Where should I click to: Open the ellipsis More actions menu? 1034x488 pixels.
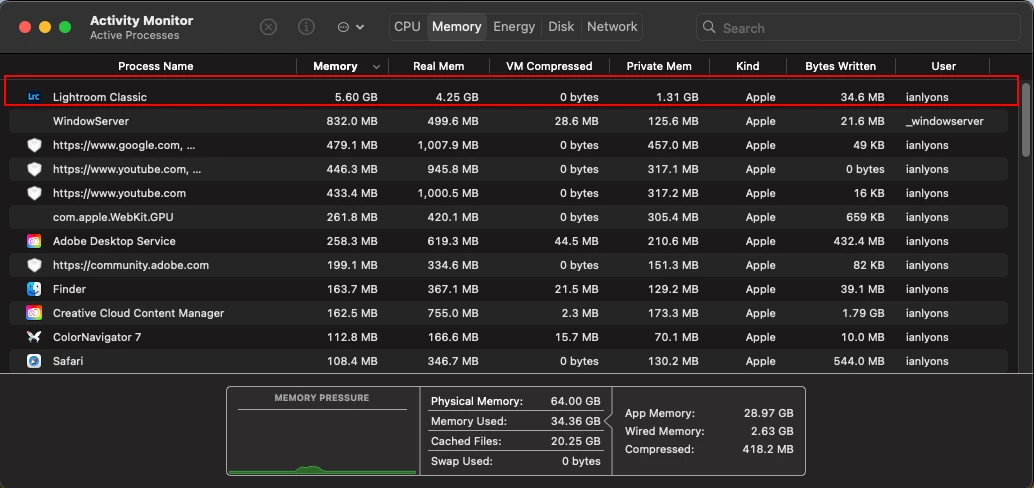tap(350, 27)
